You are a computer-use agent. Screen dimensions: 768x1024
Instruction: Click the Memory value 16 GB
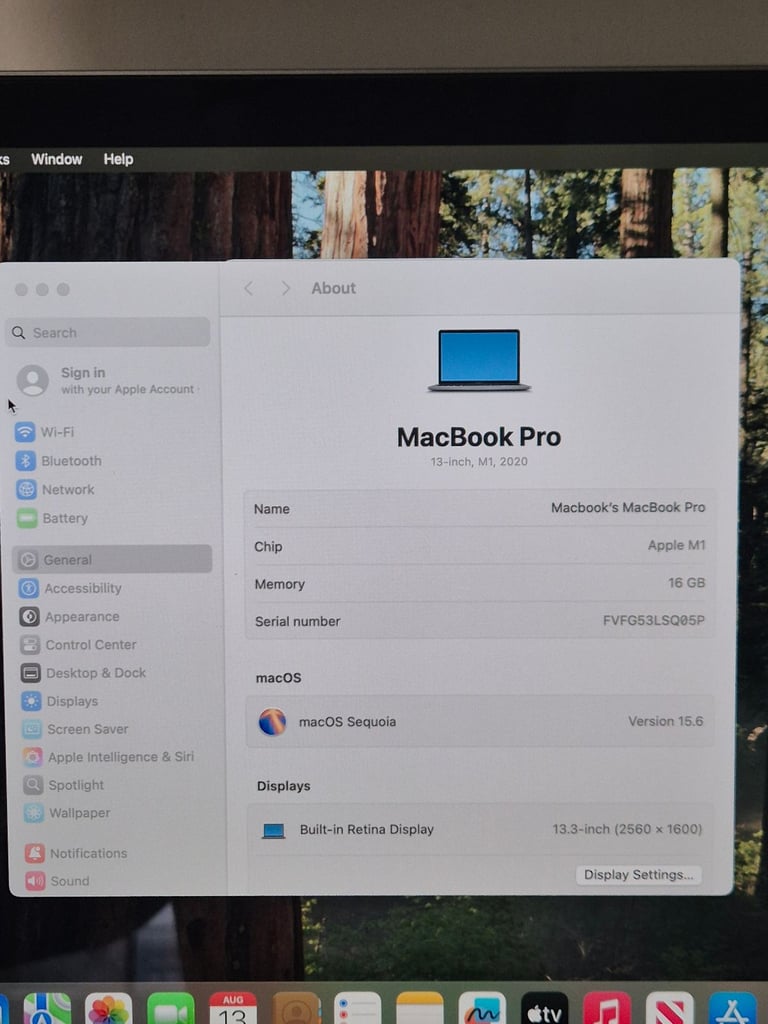coord(686,583)
